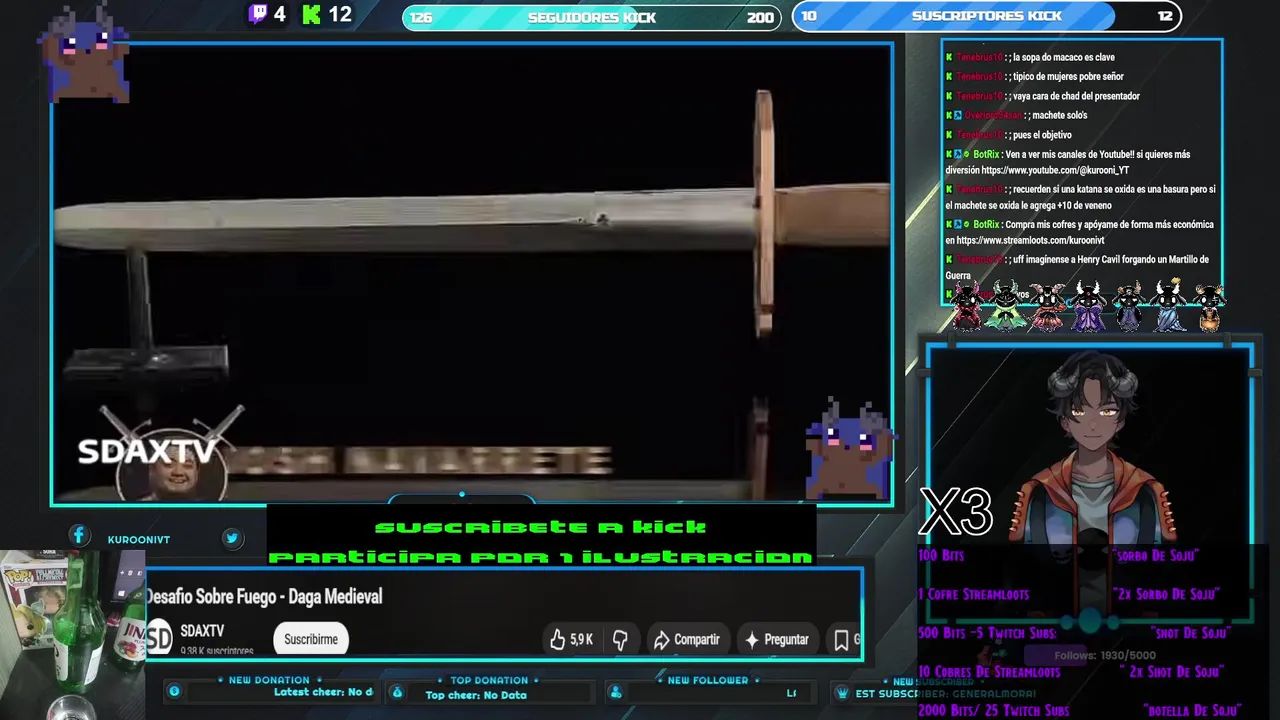Open the streamloots.com/kuroonivt chat link
The image size is (1280, 720).
coord(1030,240)
